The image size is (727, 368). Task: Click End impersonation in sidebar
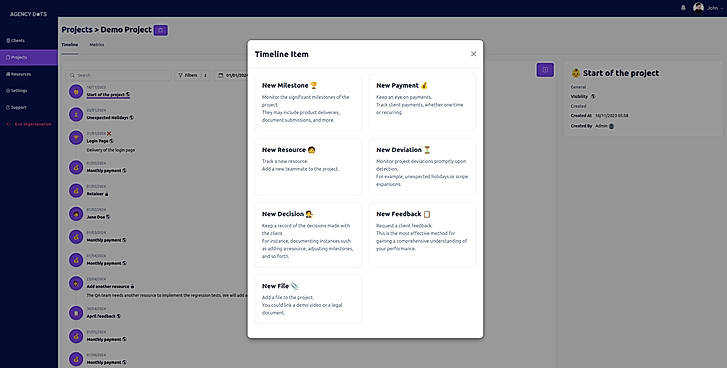28,124
